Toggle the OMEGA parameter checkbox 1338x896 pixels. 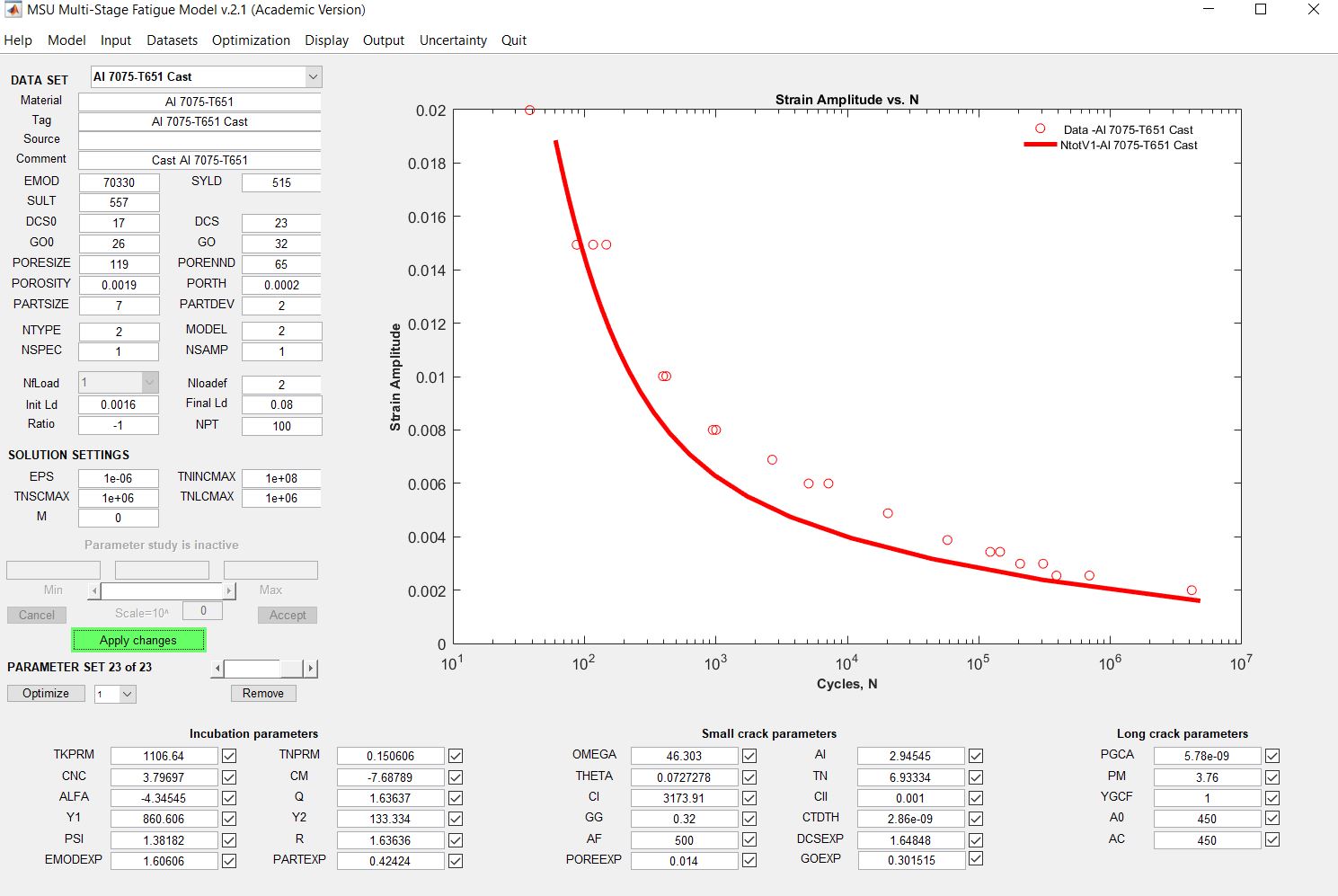(749, 756)
